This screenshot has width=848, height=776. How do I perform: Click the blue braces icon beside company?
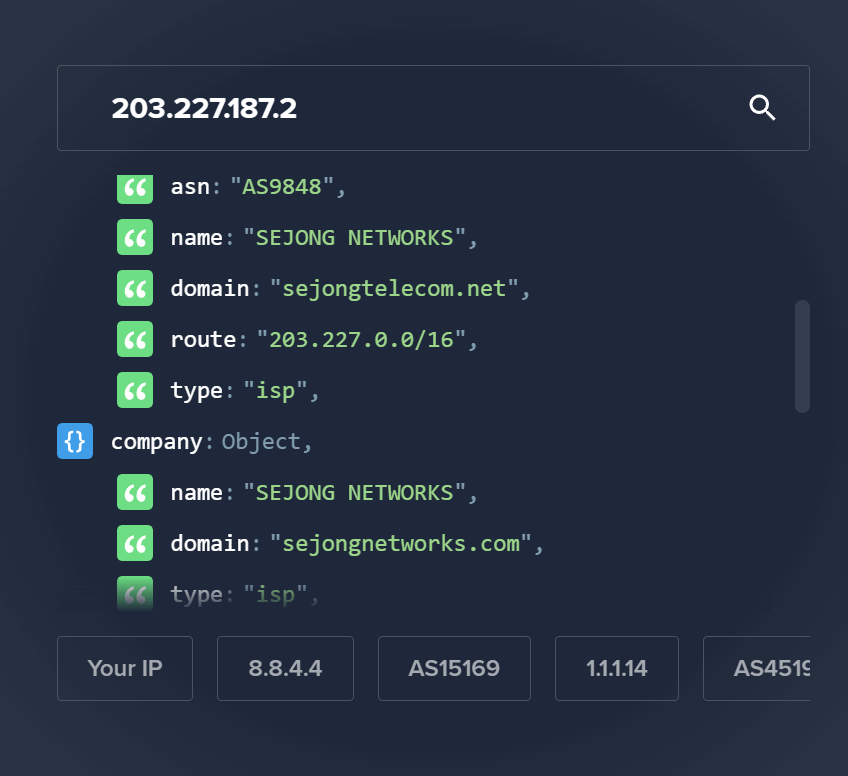point(75,441)
